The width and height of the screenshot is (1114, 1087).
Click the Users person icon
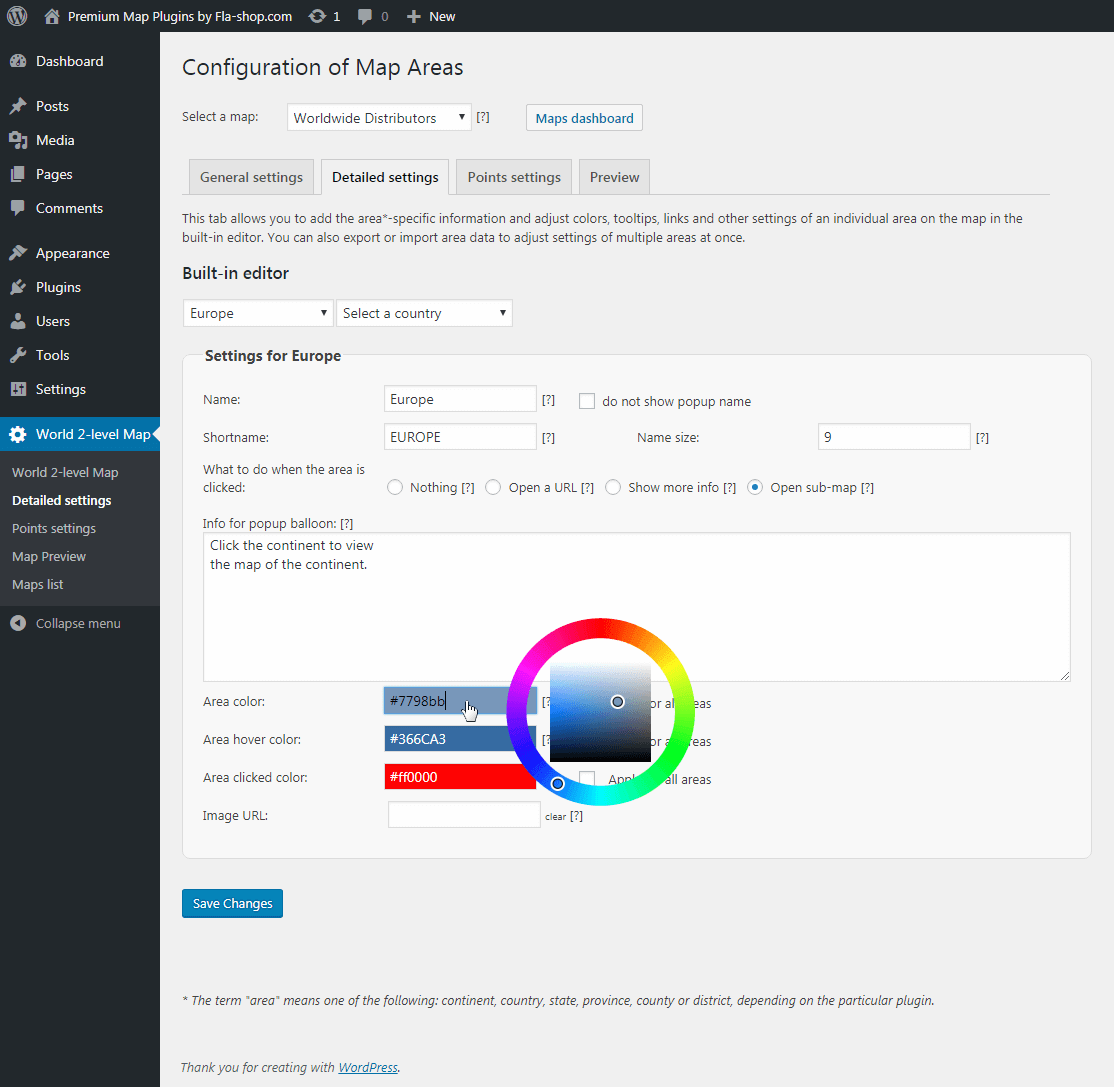(18, 321)
